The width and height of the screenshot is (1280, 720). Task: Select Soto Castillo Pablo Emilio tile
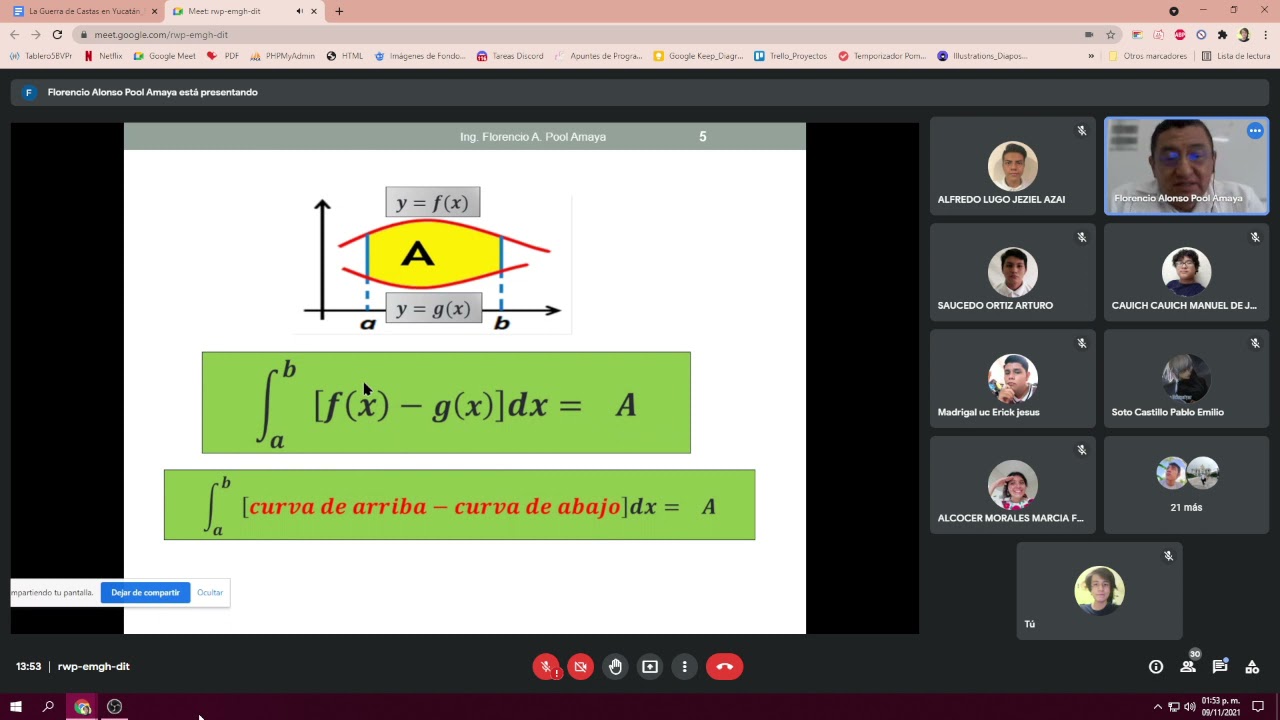(x=1187, y=378)
